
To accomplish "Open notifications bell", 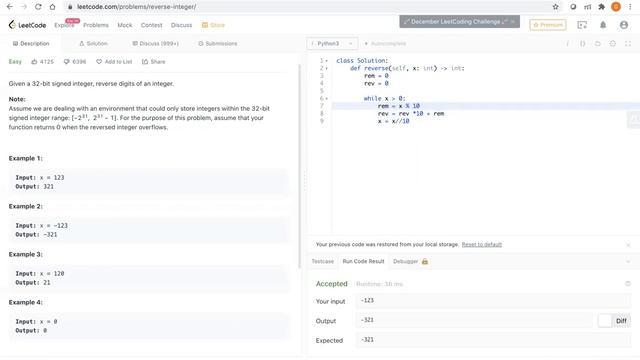I will pos(603,25).
